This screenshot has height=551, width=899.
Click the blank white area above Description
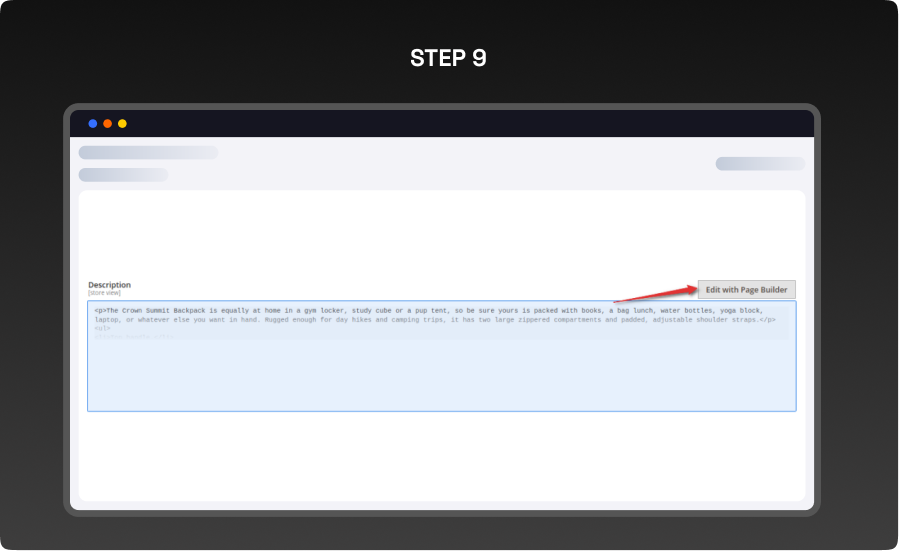click(441, 235)
